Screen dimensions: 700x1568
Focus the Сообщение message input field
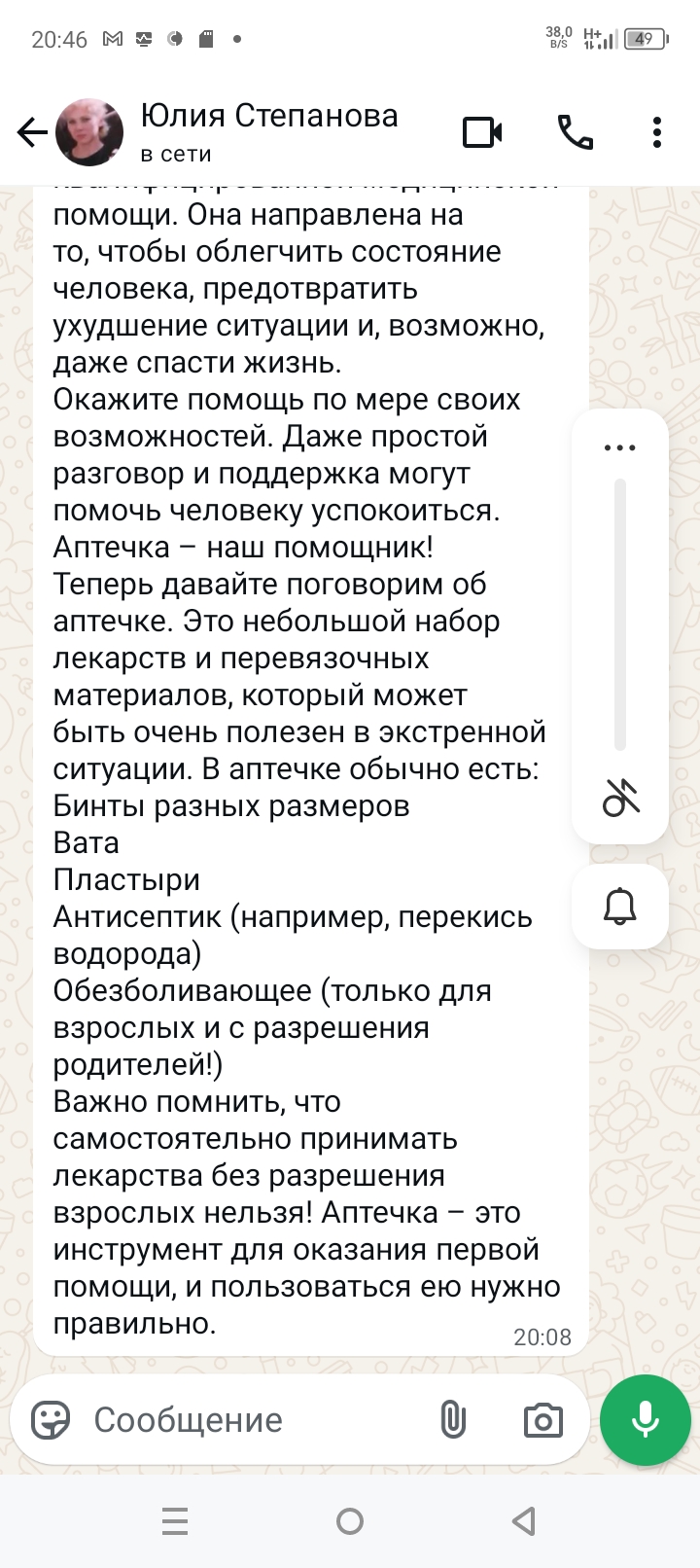[x=253, y=1420]
